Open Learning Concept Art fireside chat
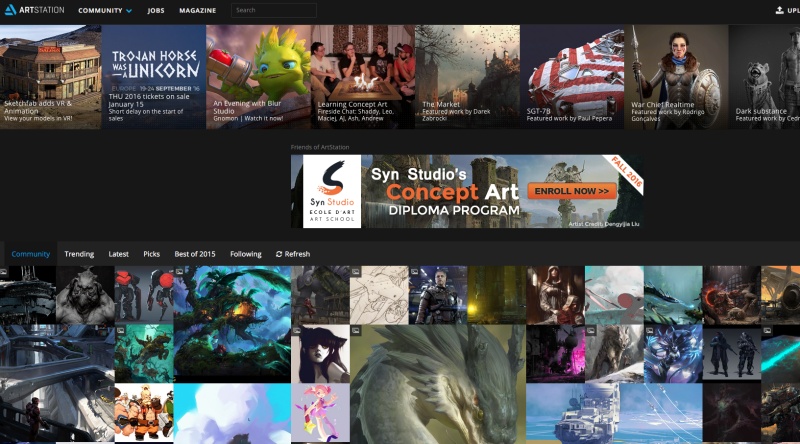This screenshot has height=444, width=800. [x=363, y=77]
